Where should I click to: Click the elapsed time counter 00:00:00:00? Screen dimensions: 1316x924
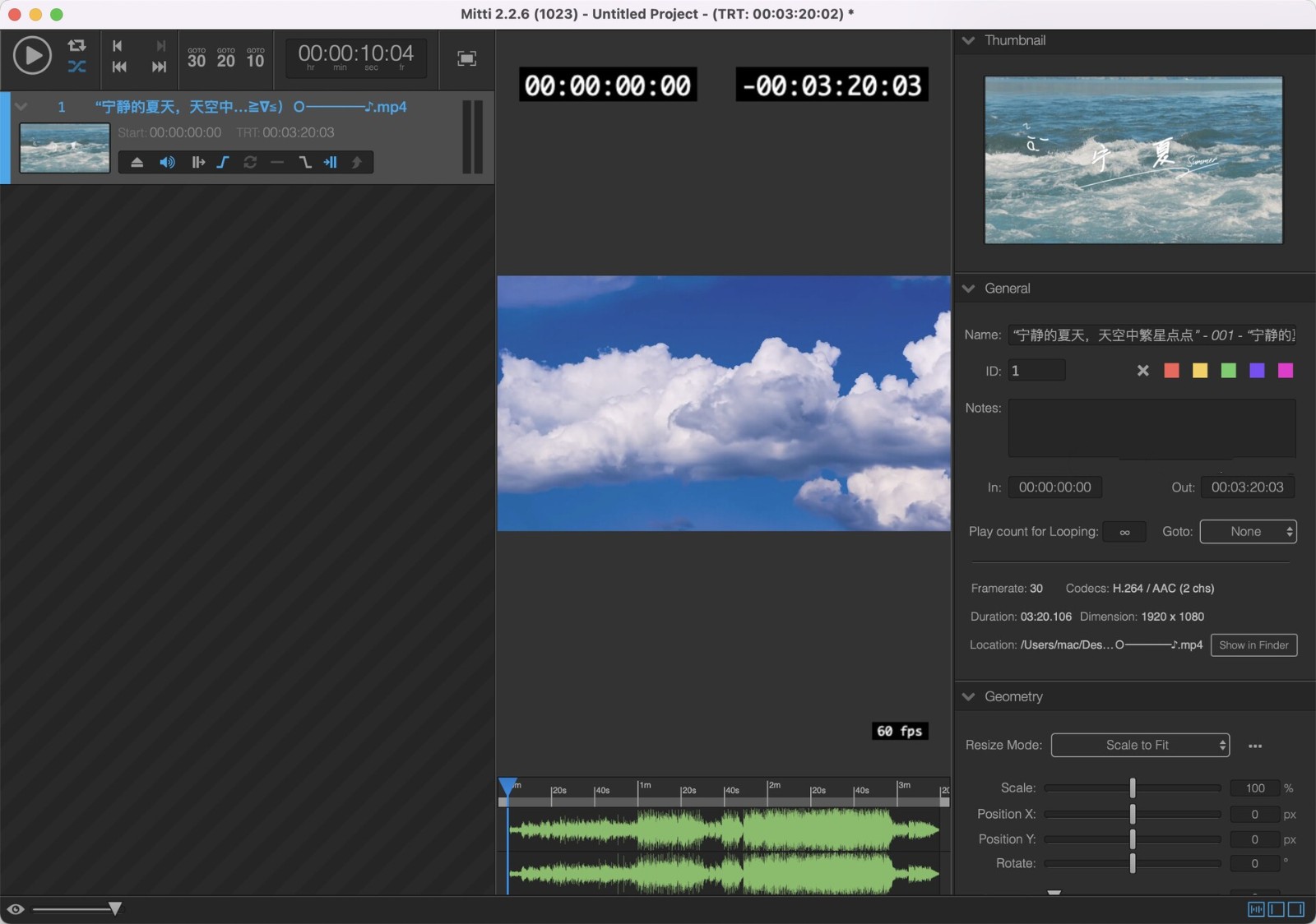(608, 85)
